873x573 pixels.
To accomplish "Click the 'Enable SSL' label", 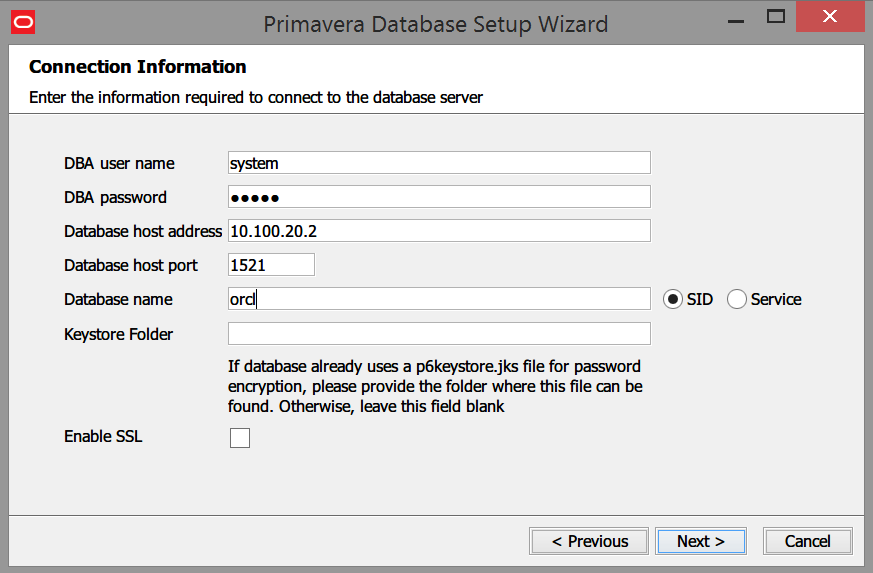I will click(103, 436).
